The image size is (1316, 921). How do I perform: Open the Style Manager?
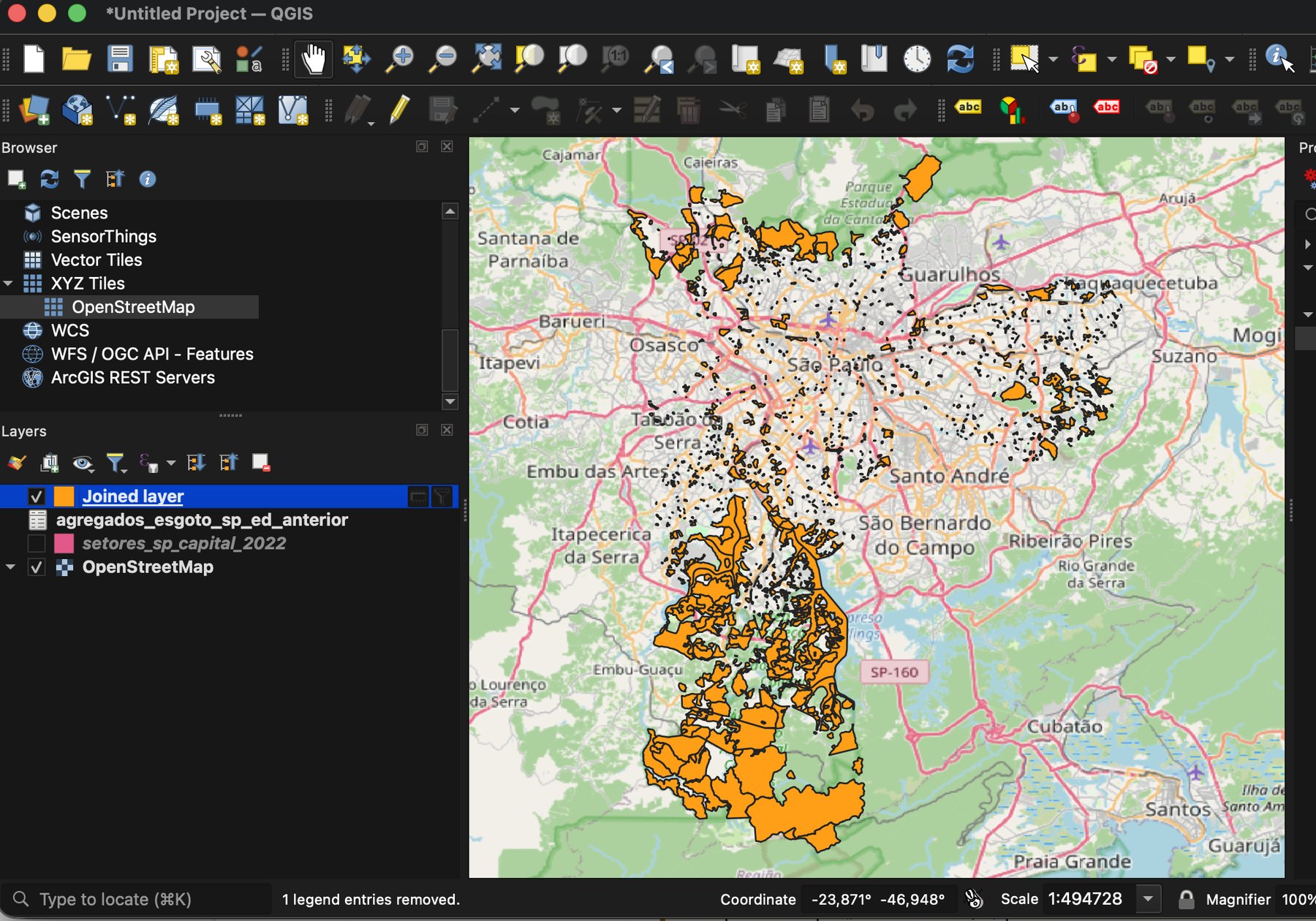pos(249,58)
